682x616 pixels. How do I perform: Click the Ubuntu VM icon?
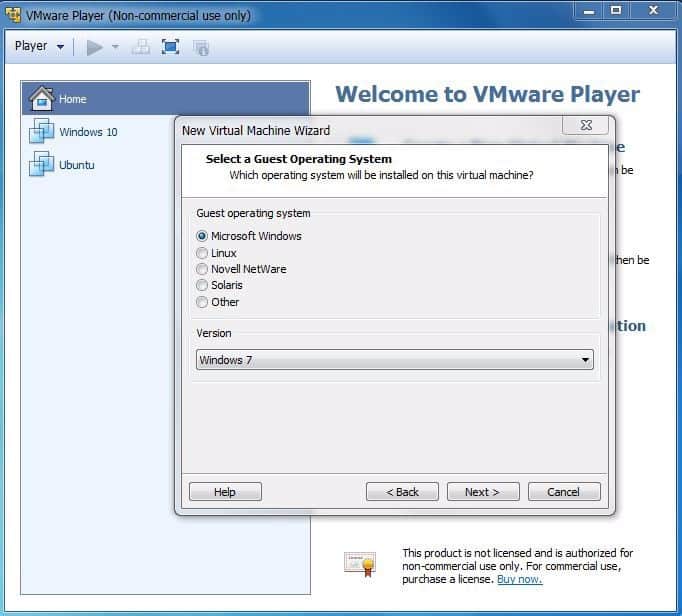coord(42,164)
